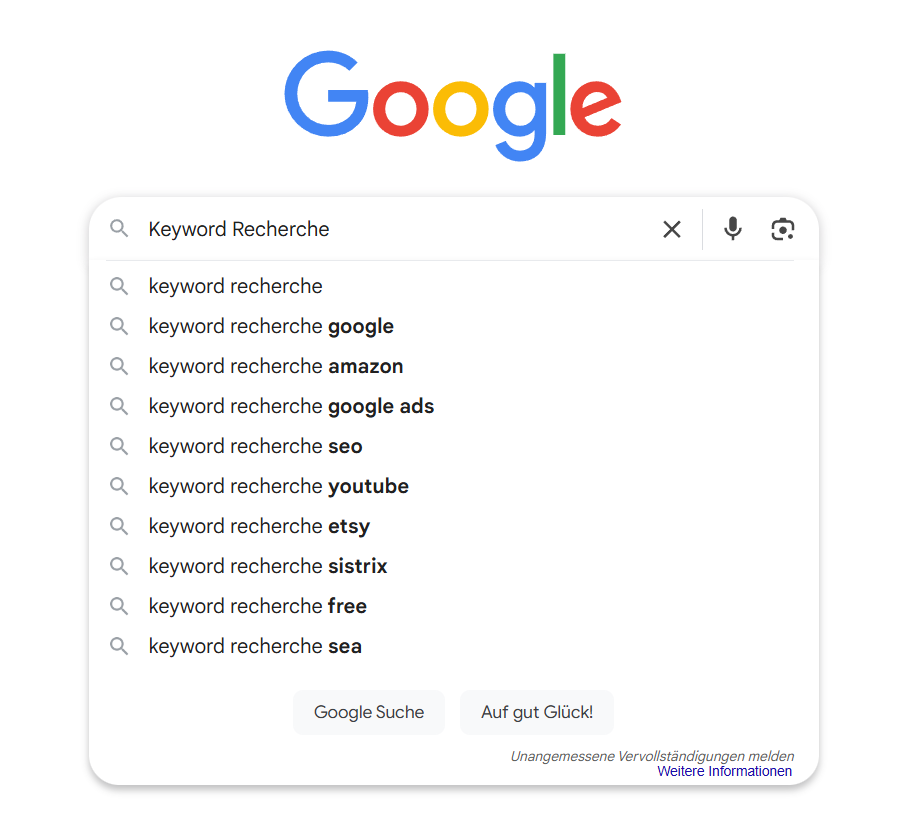Open the 'Weitere Informationen' link
Screen dimensions: 922x815
tap(724, 771)
